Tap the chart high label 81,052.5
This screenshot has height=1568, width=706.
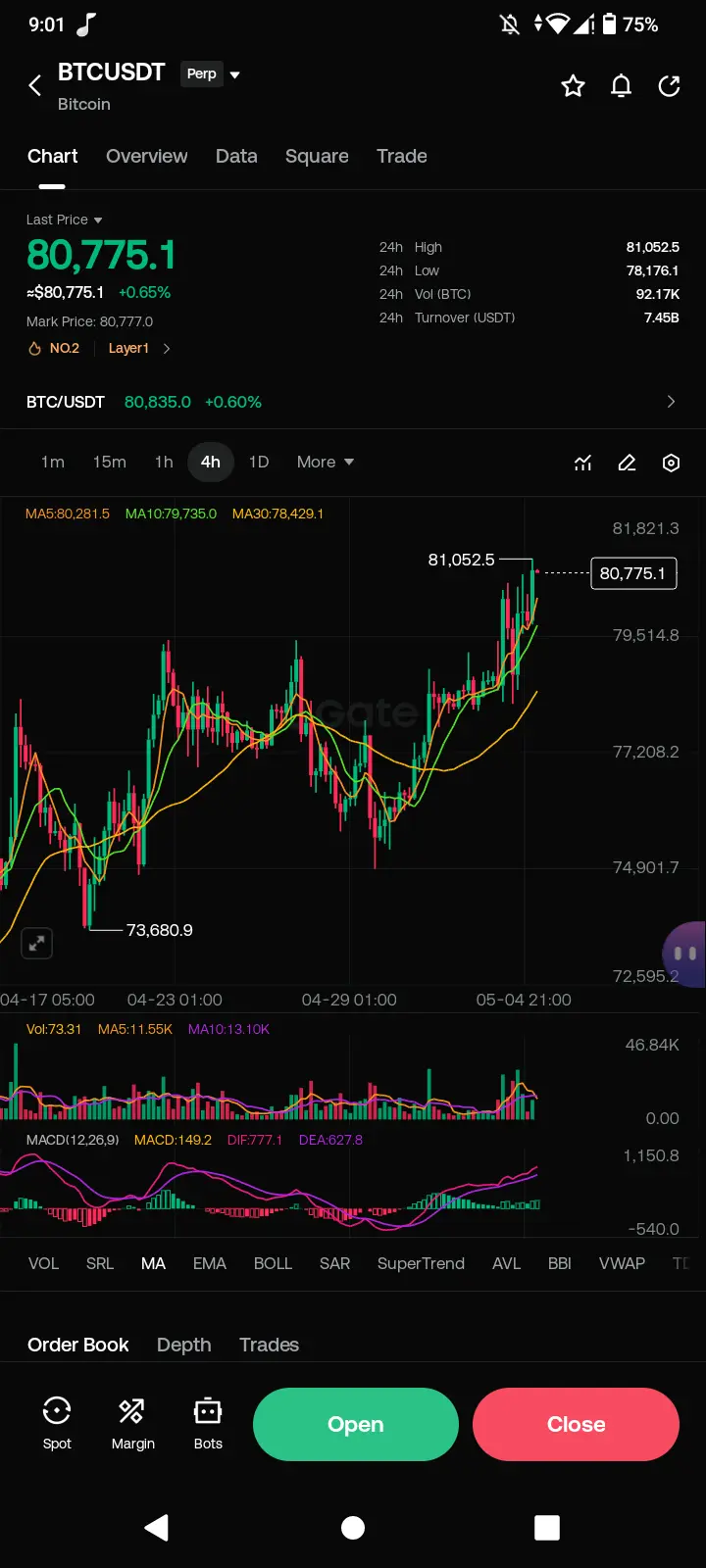[461, 560]
